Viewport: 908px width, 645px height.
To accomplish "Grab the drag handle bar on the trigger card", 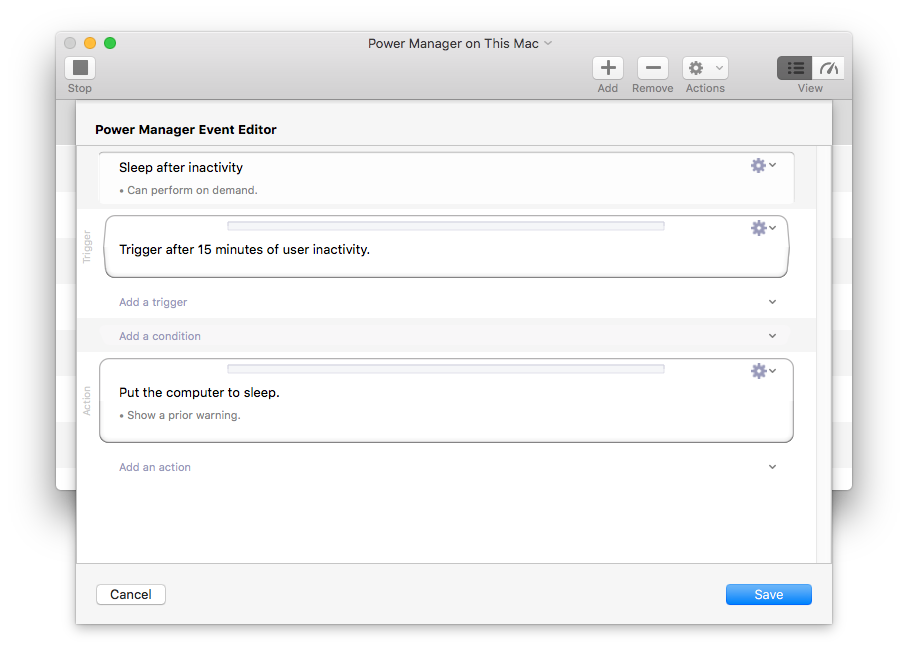I will tap(446, 226).
